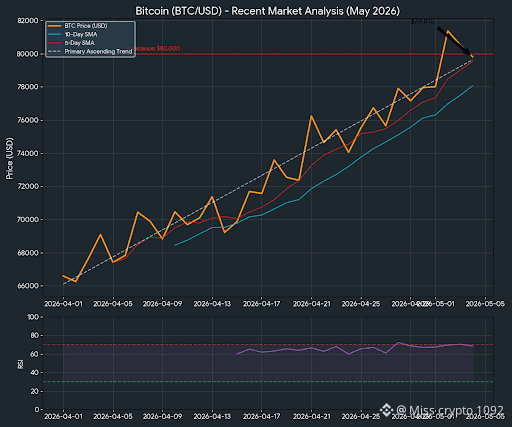Image resolution: width=512 pixels, height=427 pixels.
Task: Click the red Resistance $80,000 annotation text
Action: 157,49
